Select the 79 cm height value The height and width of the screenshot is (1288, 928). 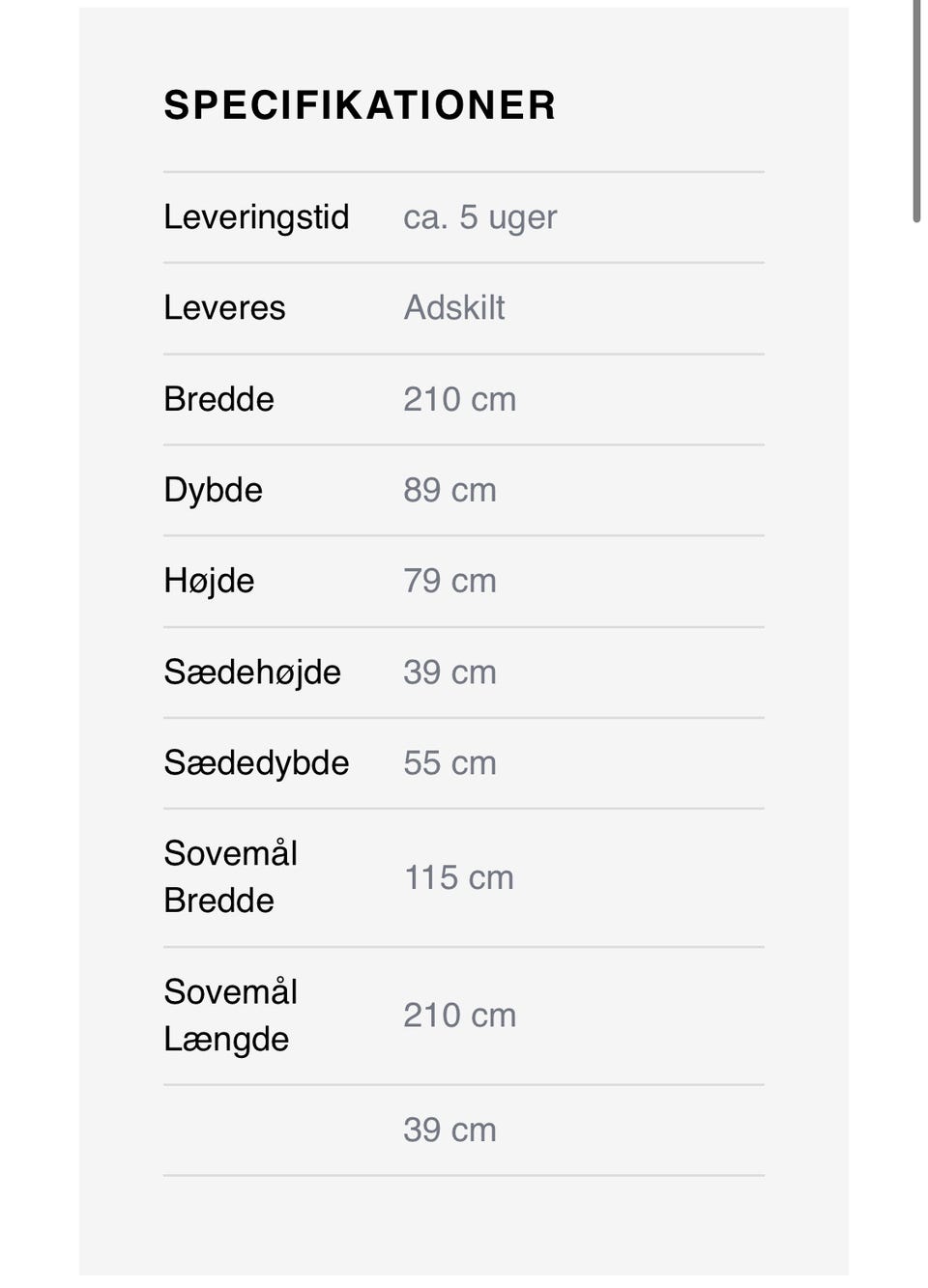(449, 581)
